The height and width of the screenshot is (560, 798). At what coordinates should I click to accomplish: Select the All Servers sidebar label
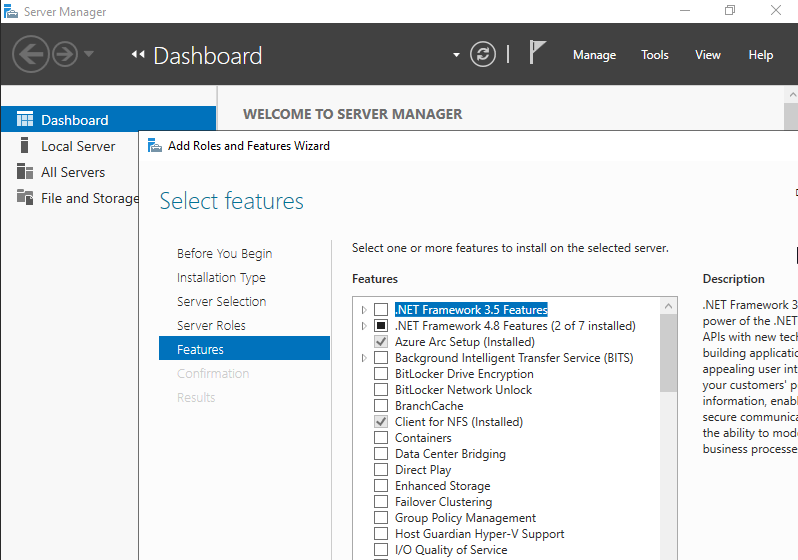pyautogui.click(x=73, y=172)
